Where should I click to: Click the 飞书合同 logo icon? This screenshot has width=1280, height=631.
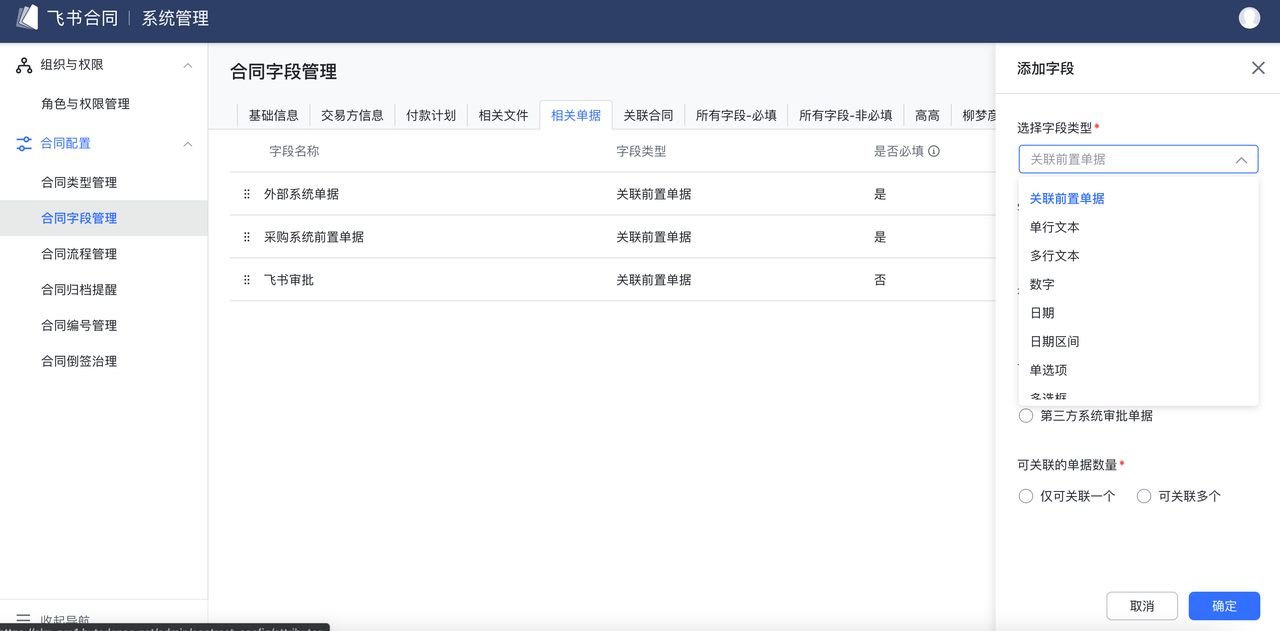27,18
